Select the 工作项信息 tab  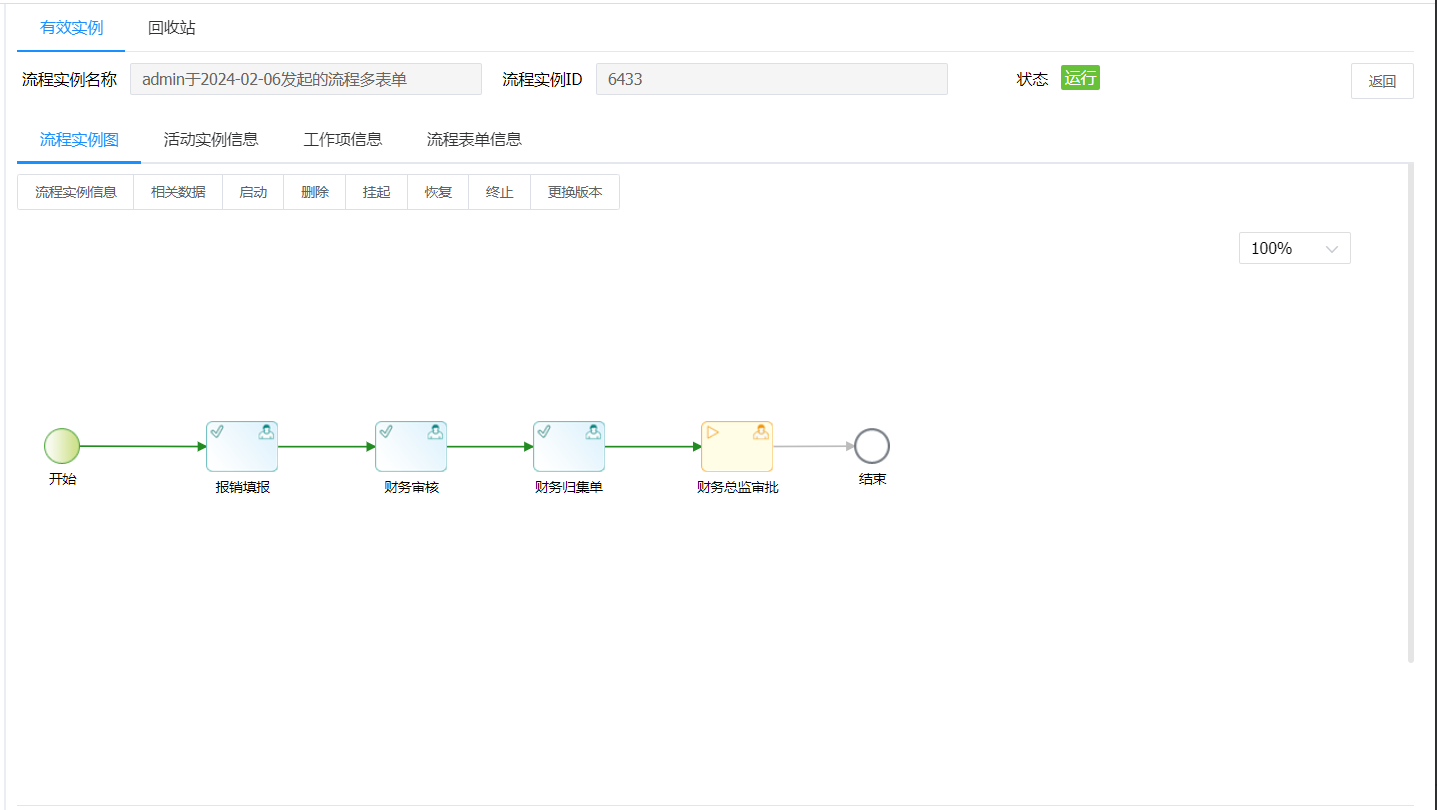tap(343, 139)
